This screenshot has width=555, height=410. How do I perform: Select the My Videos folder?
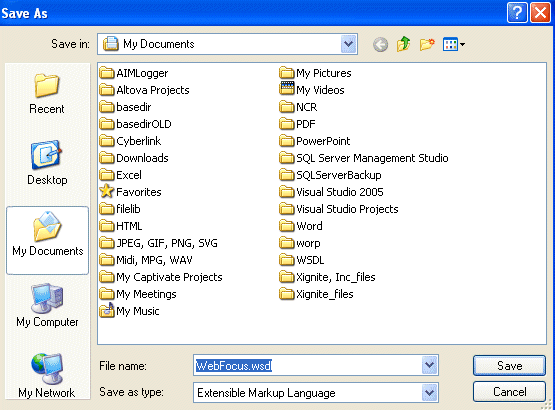312,90
